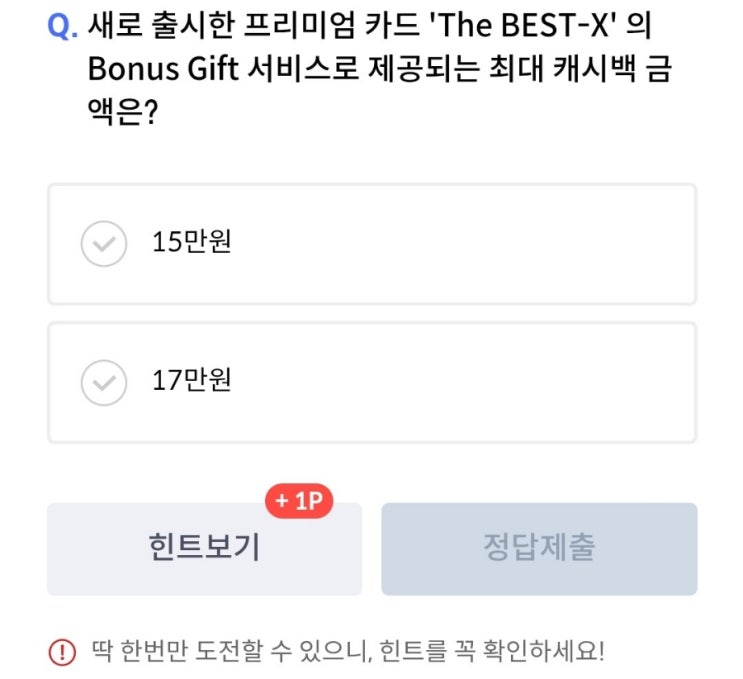
Task: Tap the 17만원 label text
Action: tap(191, 381)
